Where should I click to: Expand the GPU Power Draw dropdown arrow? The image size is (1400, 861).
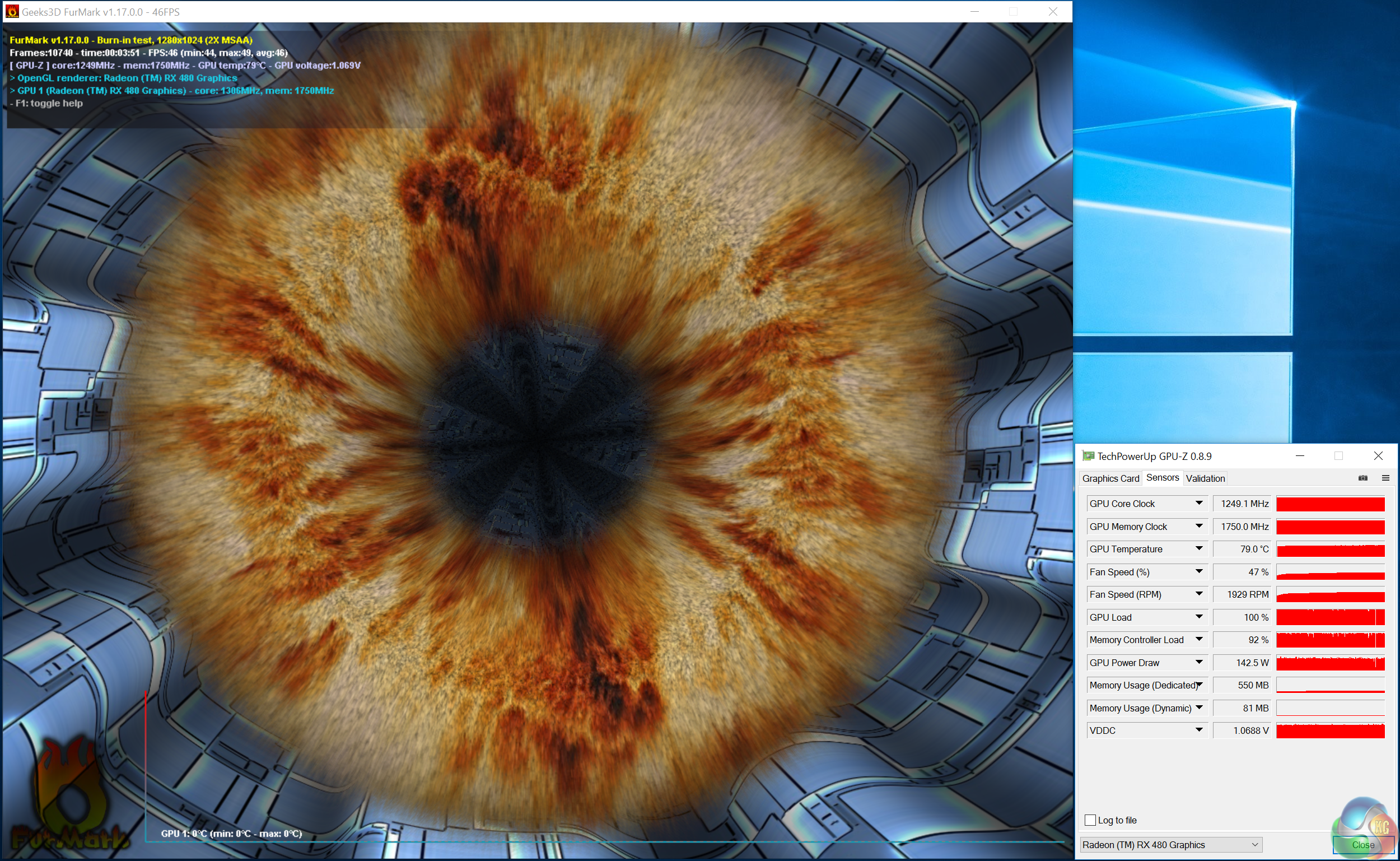click(x=1198, y=662)
